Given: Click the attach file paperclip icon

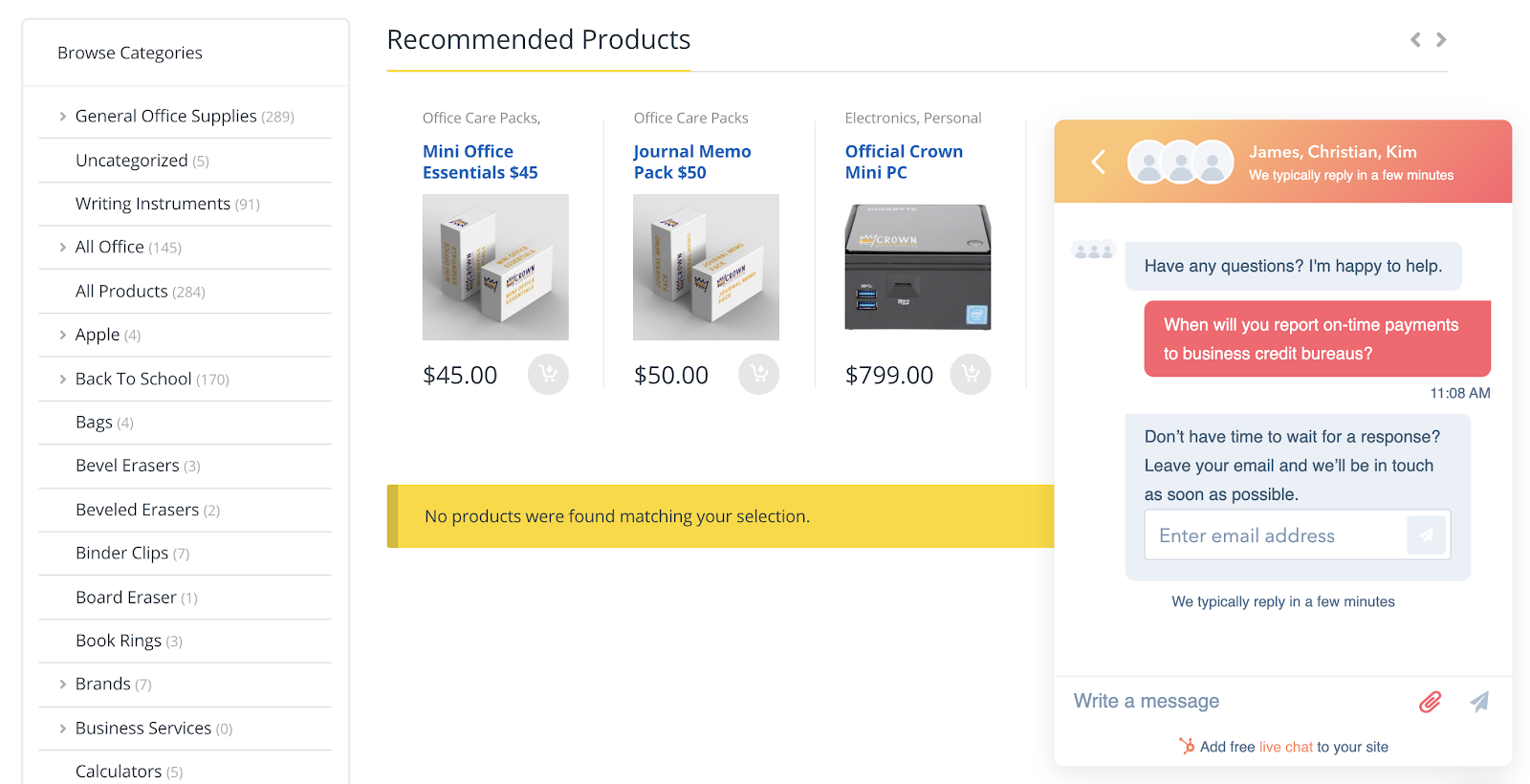Looking at the screenshot, I should pos(1430,702).
